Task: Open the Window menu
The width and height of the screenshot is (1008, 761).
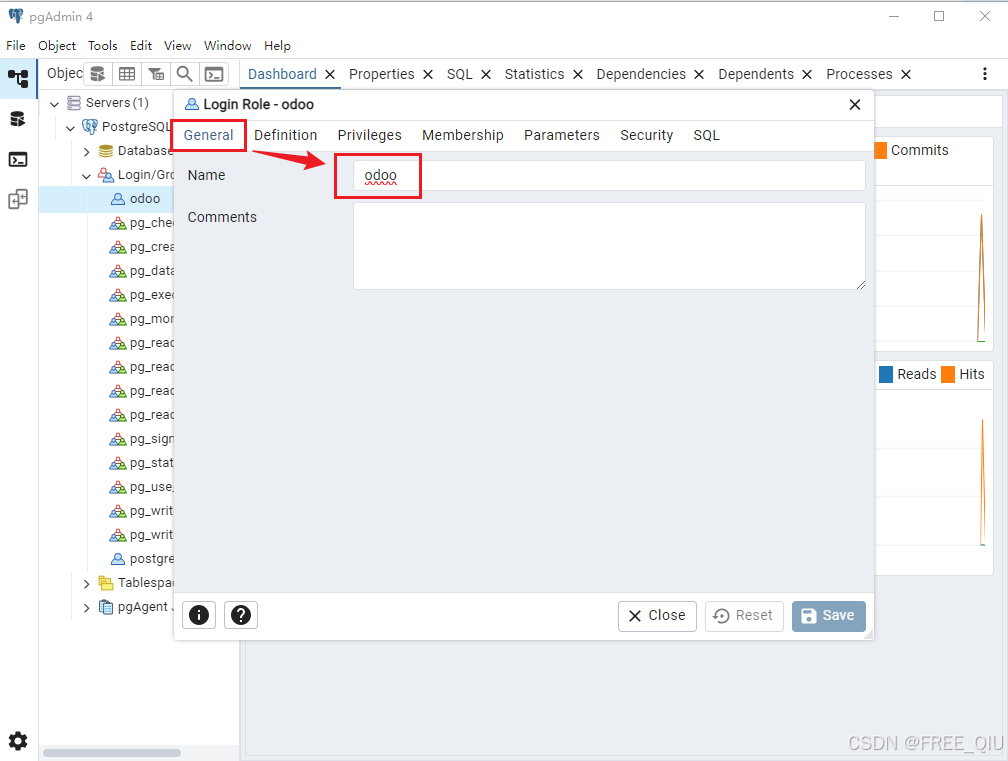Action: point(228,46)
